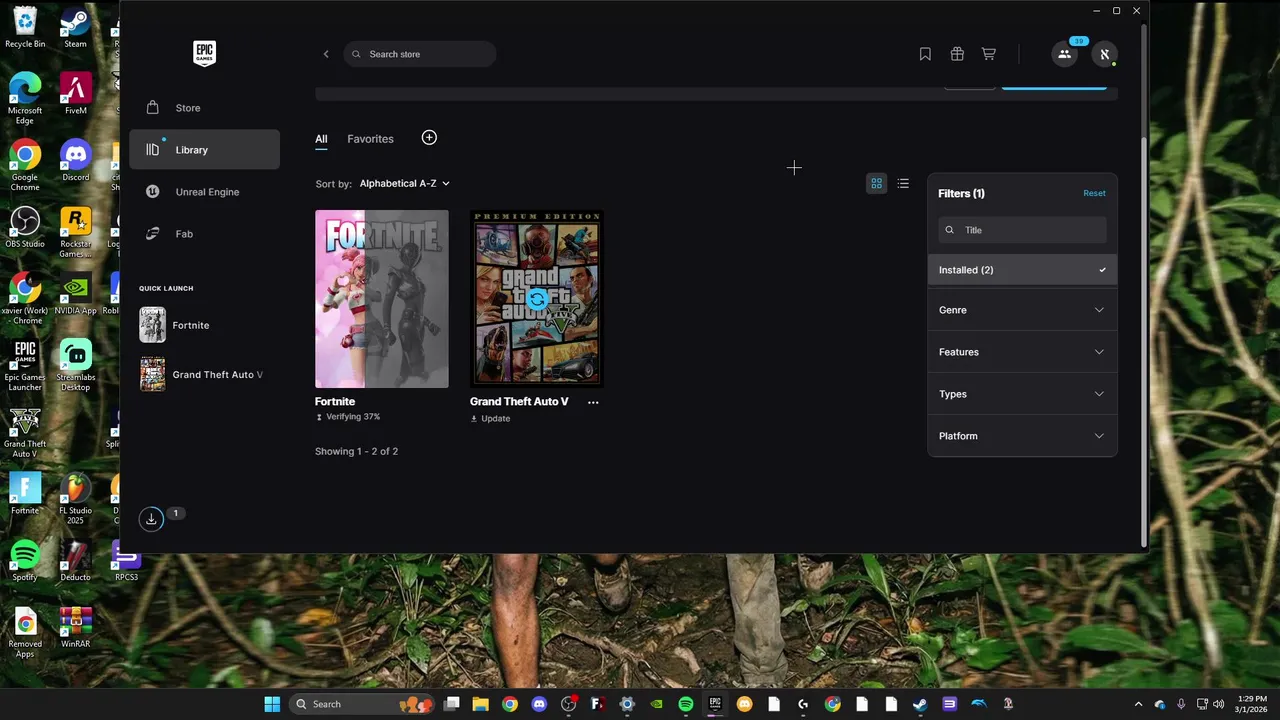Image resolution: width=1280 pixels, height=720 pixels.
Task: Click the taskbar Search box
Action: point(362,704)
